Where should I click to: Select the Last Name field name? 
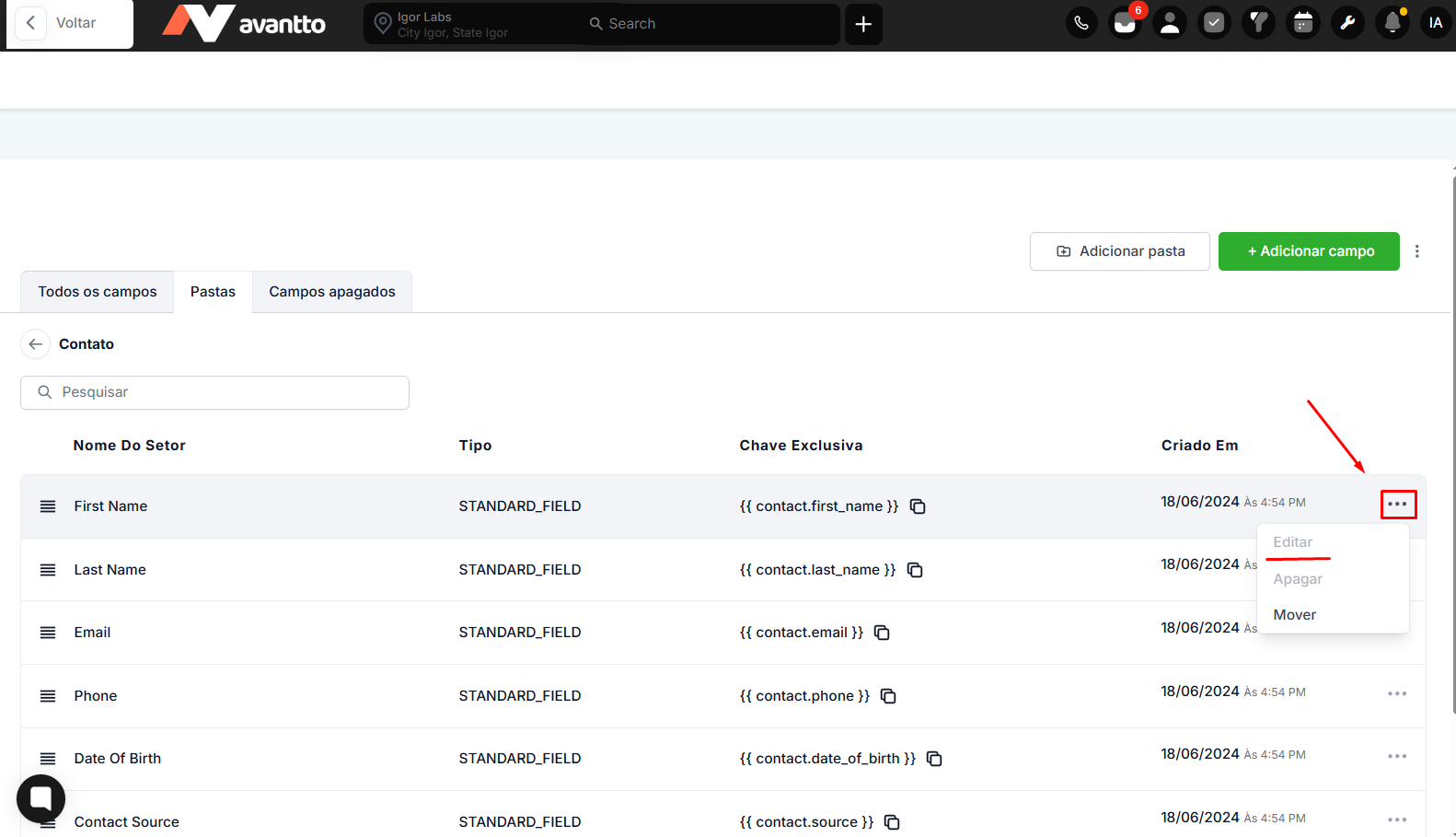[110, 570]
